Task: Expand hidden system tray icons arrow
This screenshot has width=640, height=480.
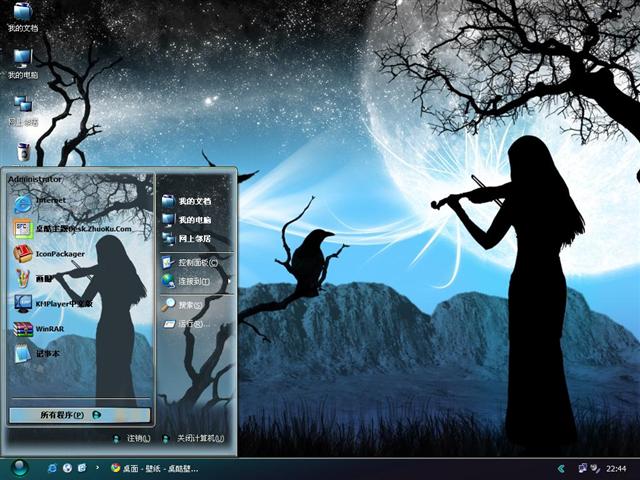Action: tap(562, 469)
